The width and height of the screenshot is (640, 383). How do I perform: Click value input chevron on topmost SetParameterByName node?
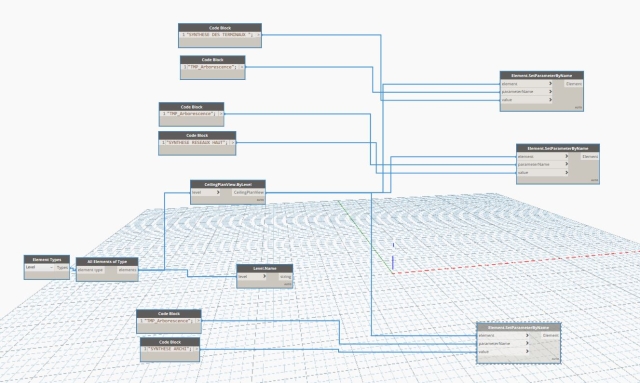pyautogui.click(x=550, y=100)
